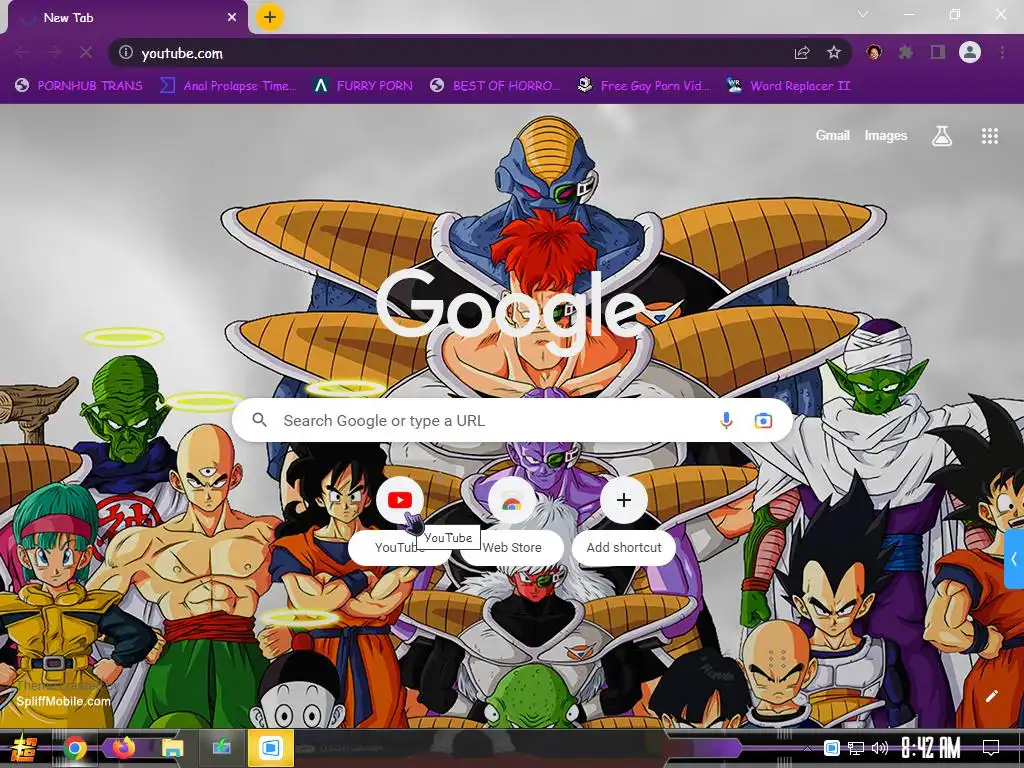Open the FURRY PORN bookmark
Viewport: 1024px width, 768px height.
click(x=363, y=86)
